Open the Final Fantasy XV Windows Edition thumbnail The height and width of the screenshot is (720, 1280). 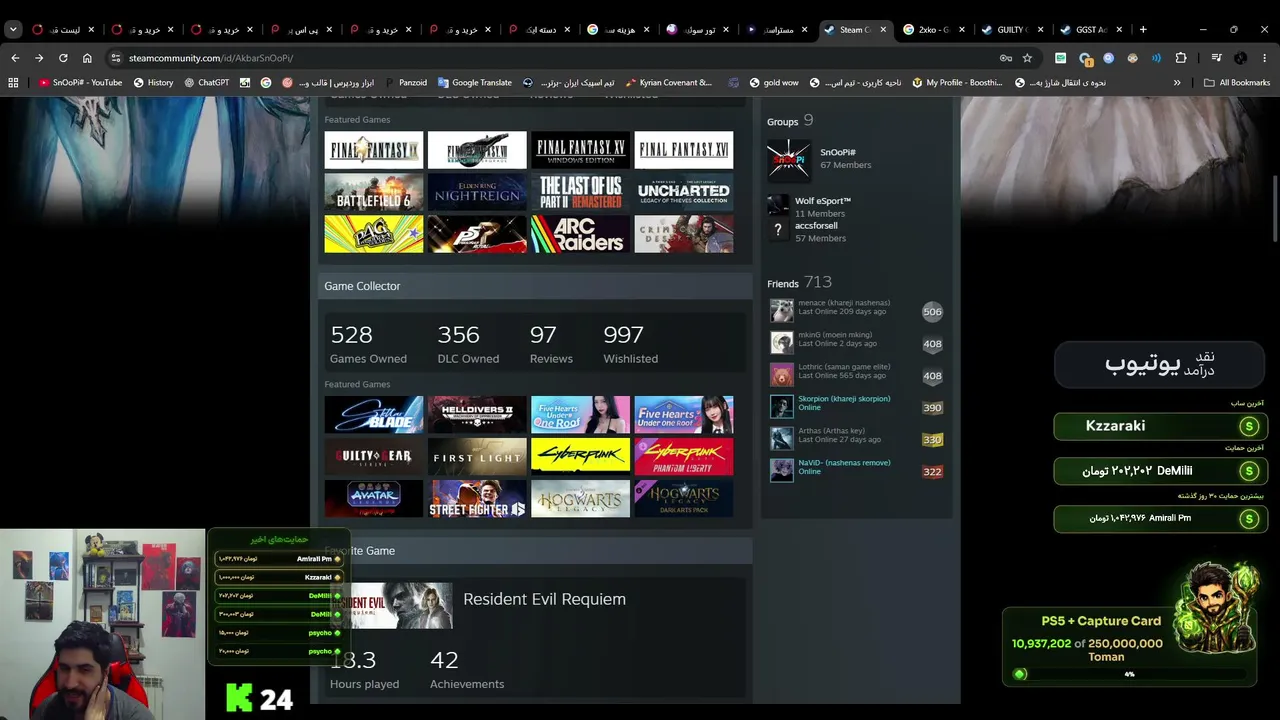tap(581, 150)
